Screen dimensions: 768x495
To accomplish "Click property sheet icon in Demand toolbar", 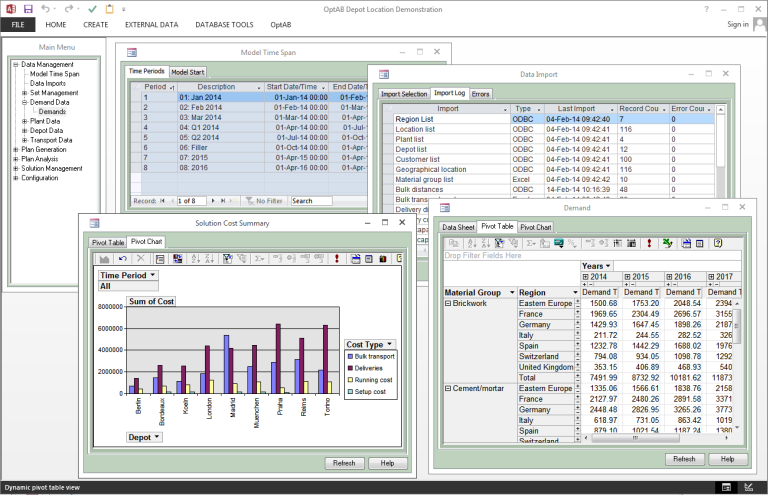I will [x=699, y=243].
